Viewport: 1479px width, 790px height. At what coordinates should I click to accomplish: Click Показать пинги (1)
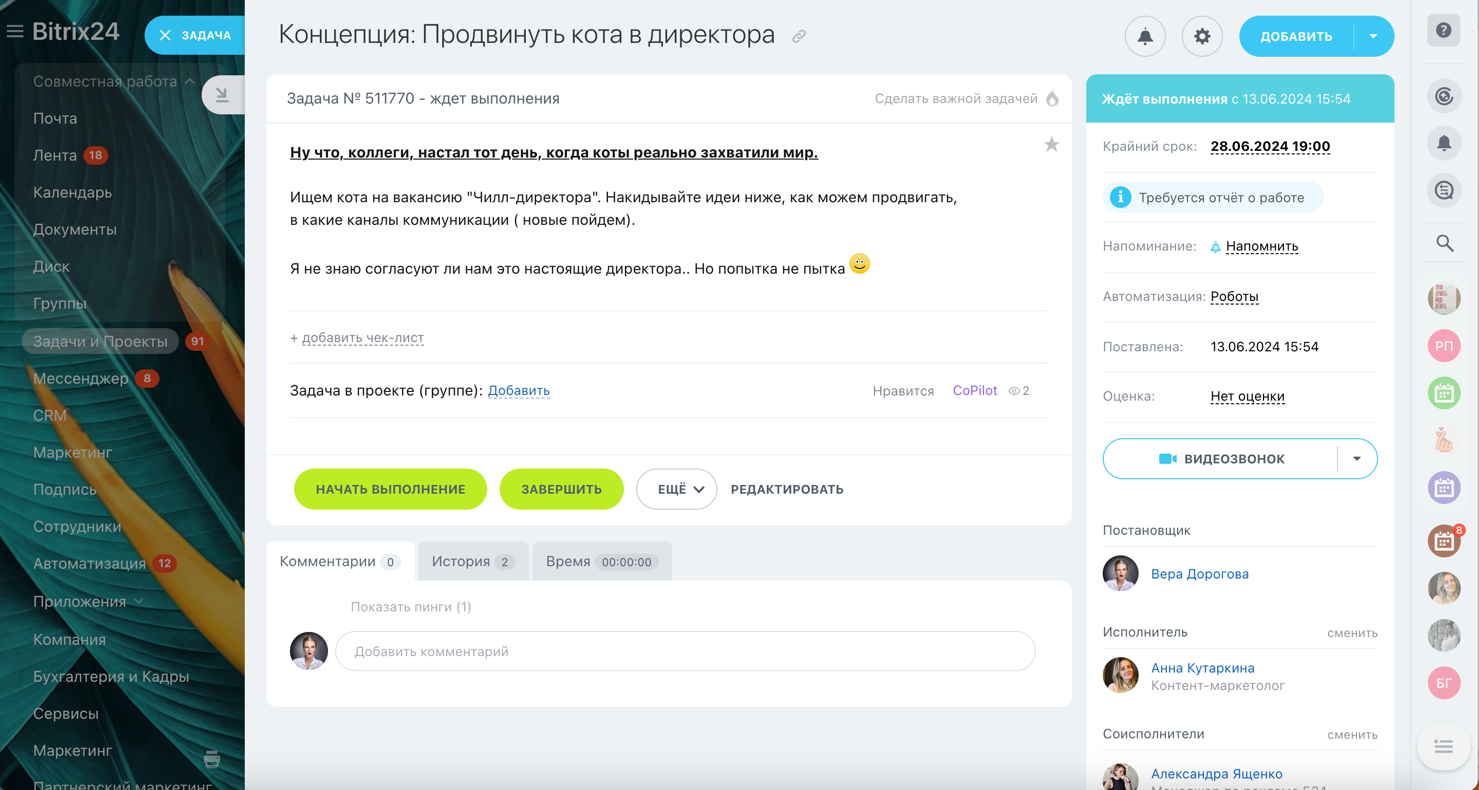pyautogui.click(x=411, y=607)
